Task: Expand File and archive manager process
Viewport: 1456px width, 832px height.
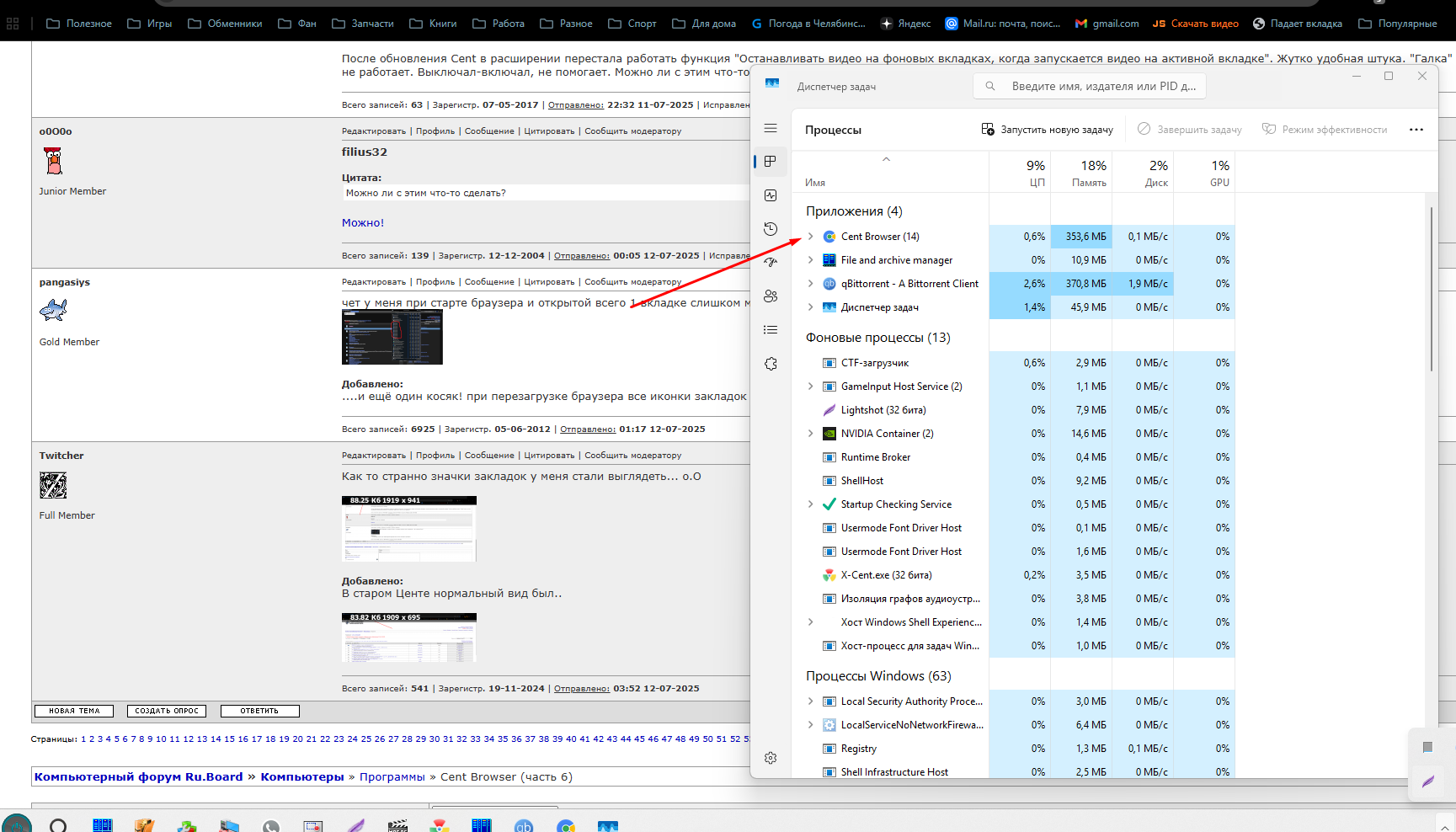Action: click(811, 260)
